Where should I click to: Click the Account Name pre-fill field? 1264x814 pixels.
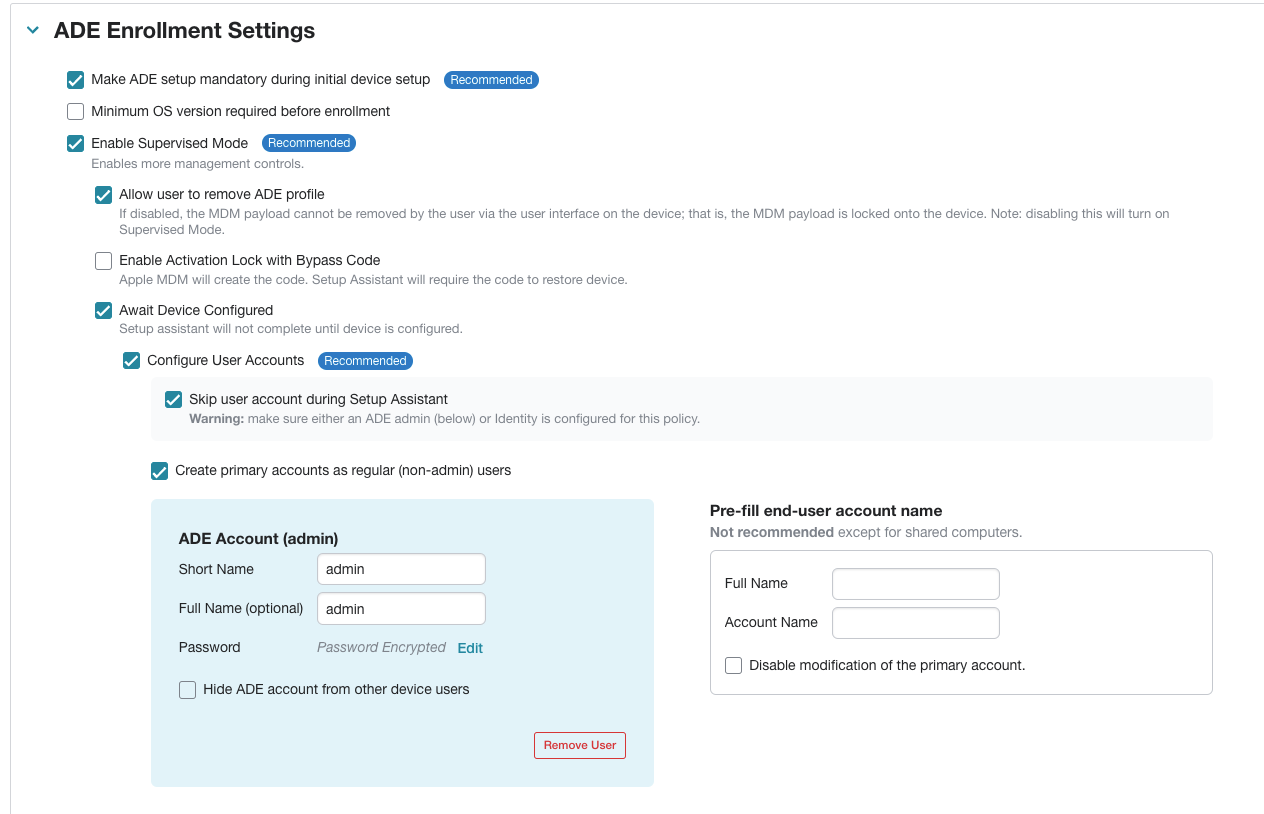(915, 622)
